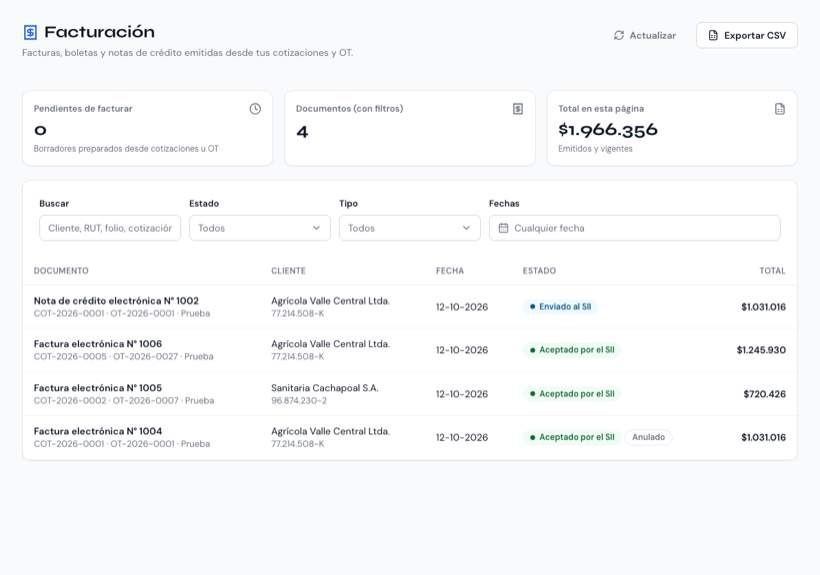This screenshot has height=575, width=820.
Task: Click RUT 96.874.230-2
Action: 299,400
